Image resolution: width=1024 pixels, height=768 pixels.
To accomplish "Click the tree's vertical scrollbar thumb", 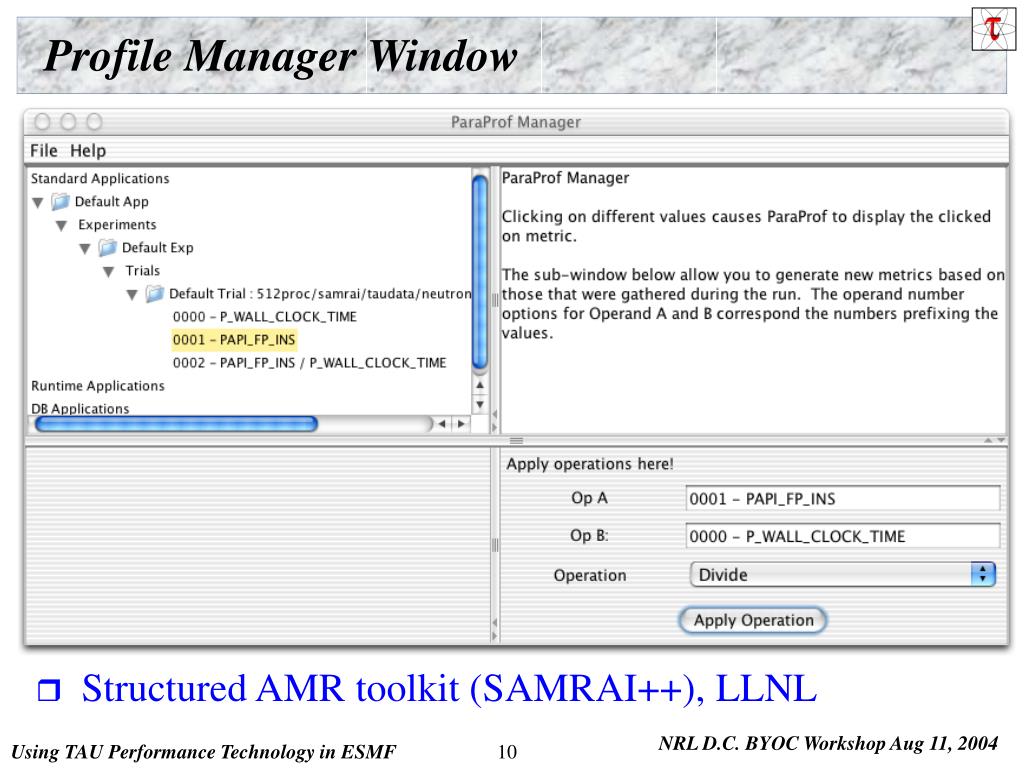I will (x=480, y=272).
